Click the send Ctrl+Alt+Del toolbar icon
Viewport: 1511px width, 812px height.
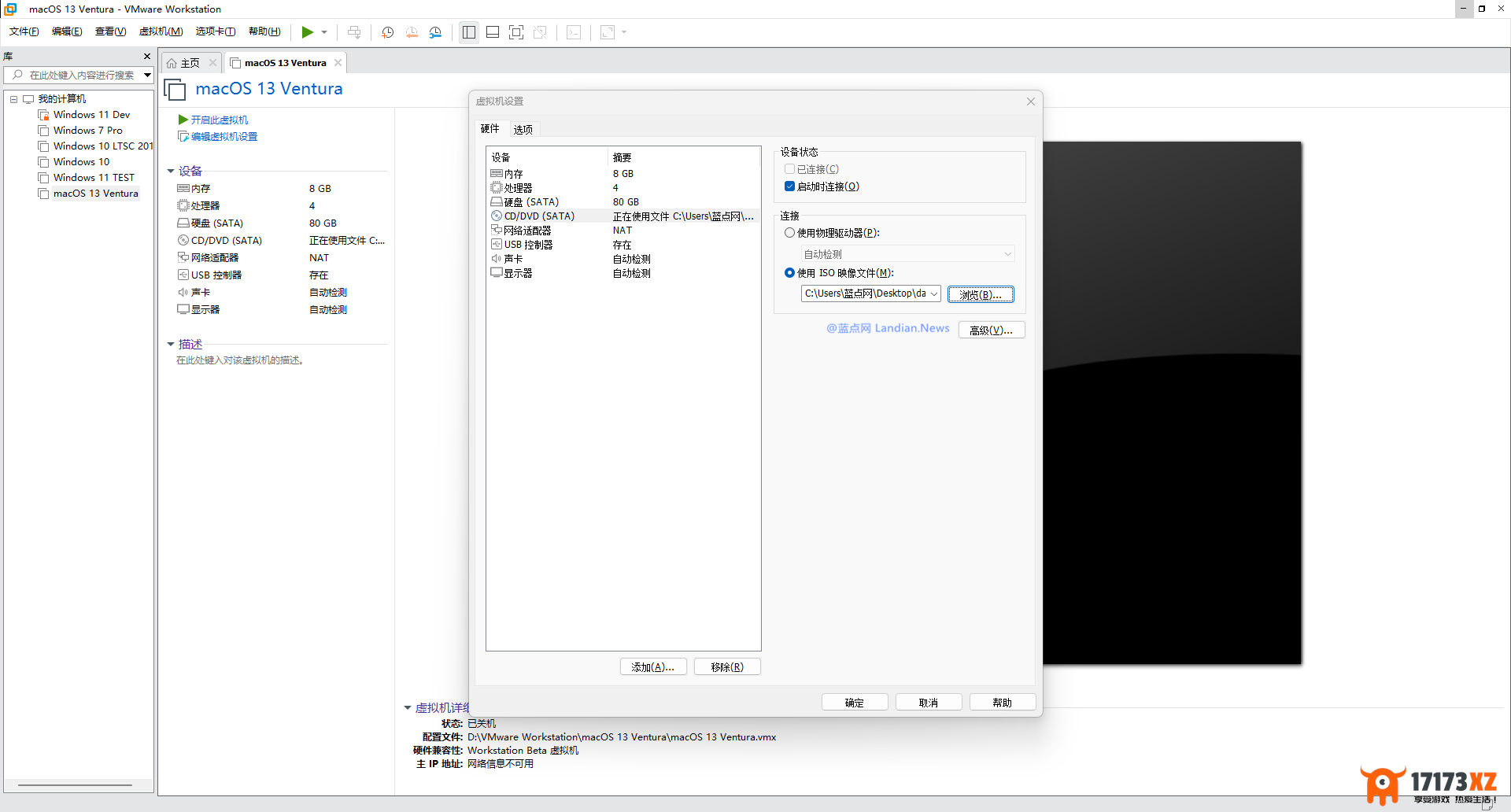pyautogui.click(x=354, y=32)
